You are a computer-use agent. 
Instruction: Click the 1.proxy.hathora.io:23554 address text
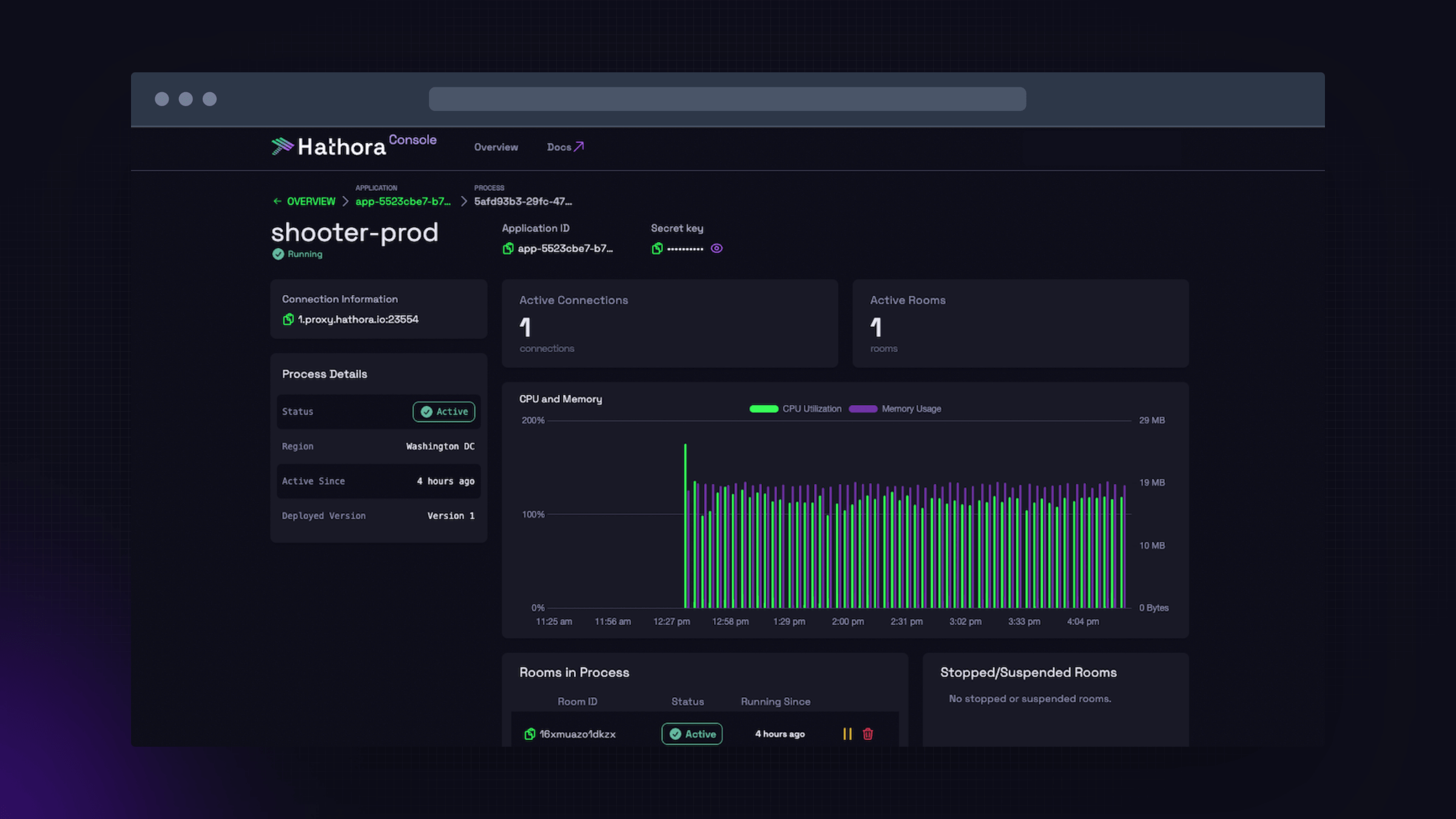click(358, 320)
